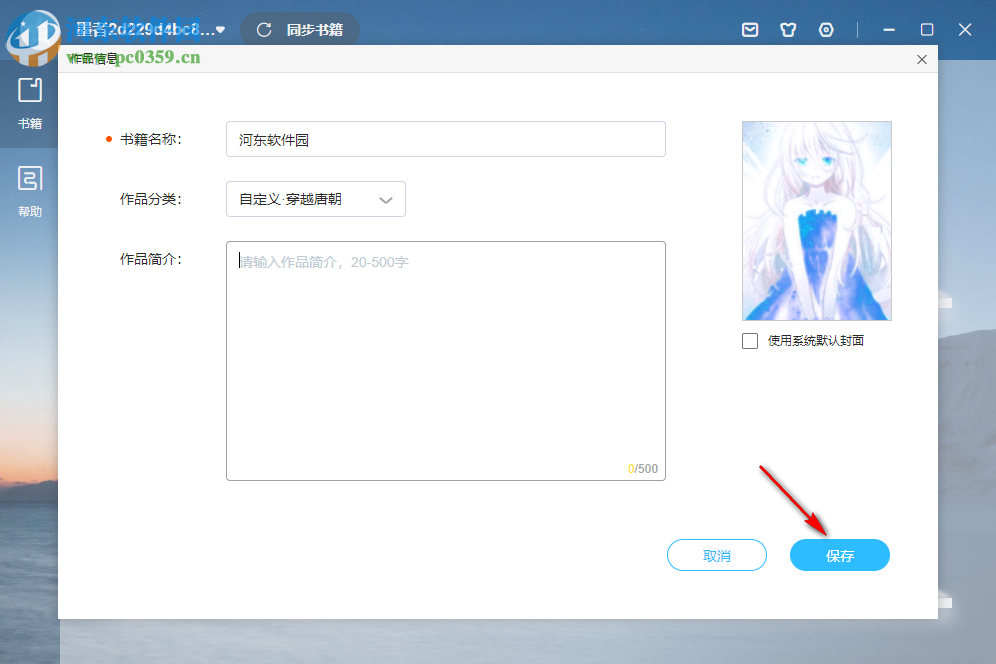This screenshot has width=996, height=664.
Task: Click the anime cover image thumbnail
Action: (816, 220)
